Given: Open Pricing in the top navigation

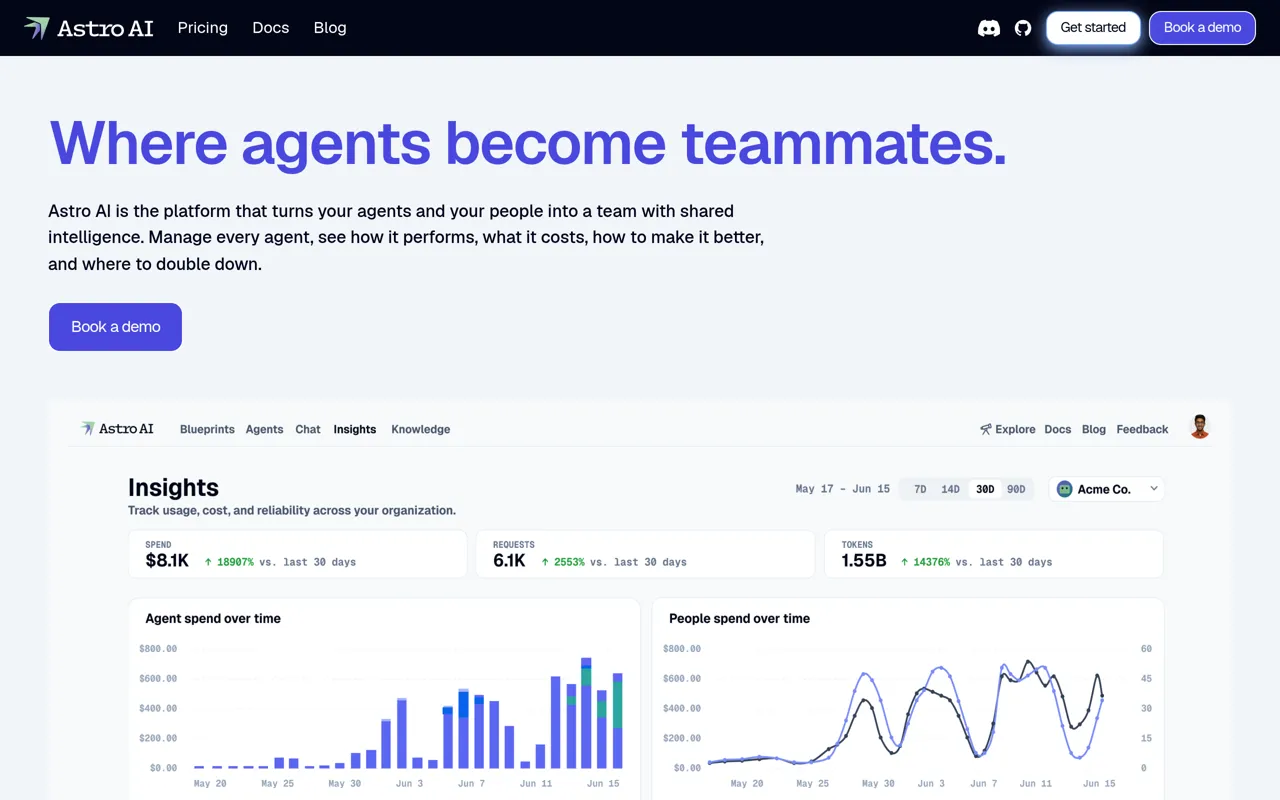Looking at the screenshot, I should pos(203,28).
